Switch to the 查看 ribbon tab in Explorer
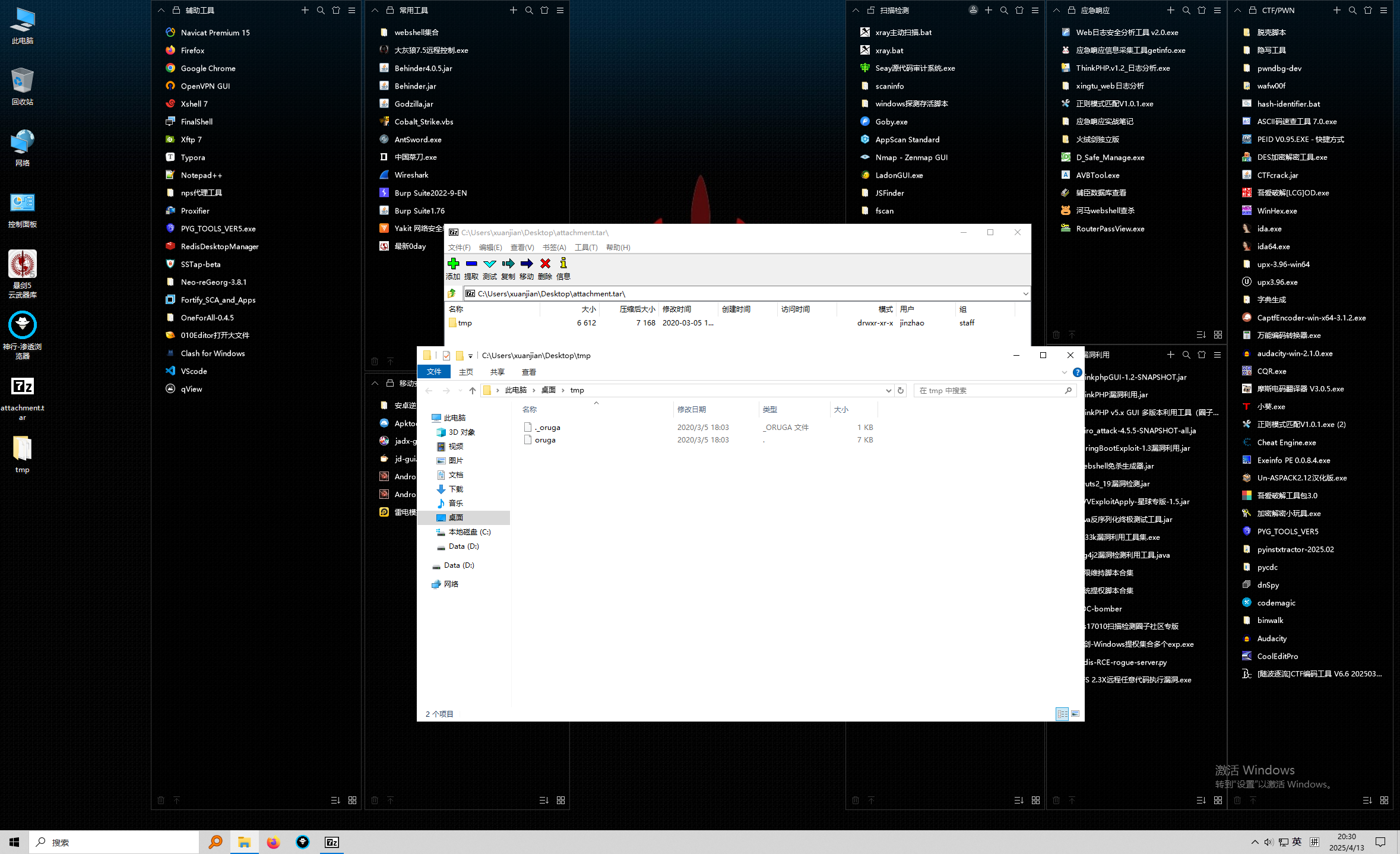Image resolution: width=1400 pixels, height=854 pixels. click(528, 372)
